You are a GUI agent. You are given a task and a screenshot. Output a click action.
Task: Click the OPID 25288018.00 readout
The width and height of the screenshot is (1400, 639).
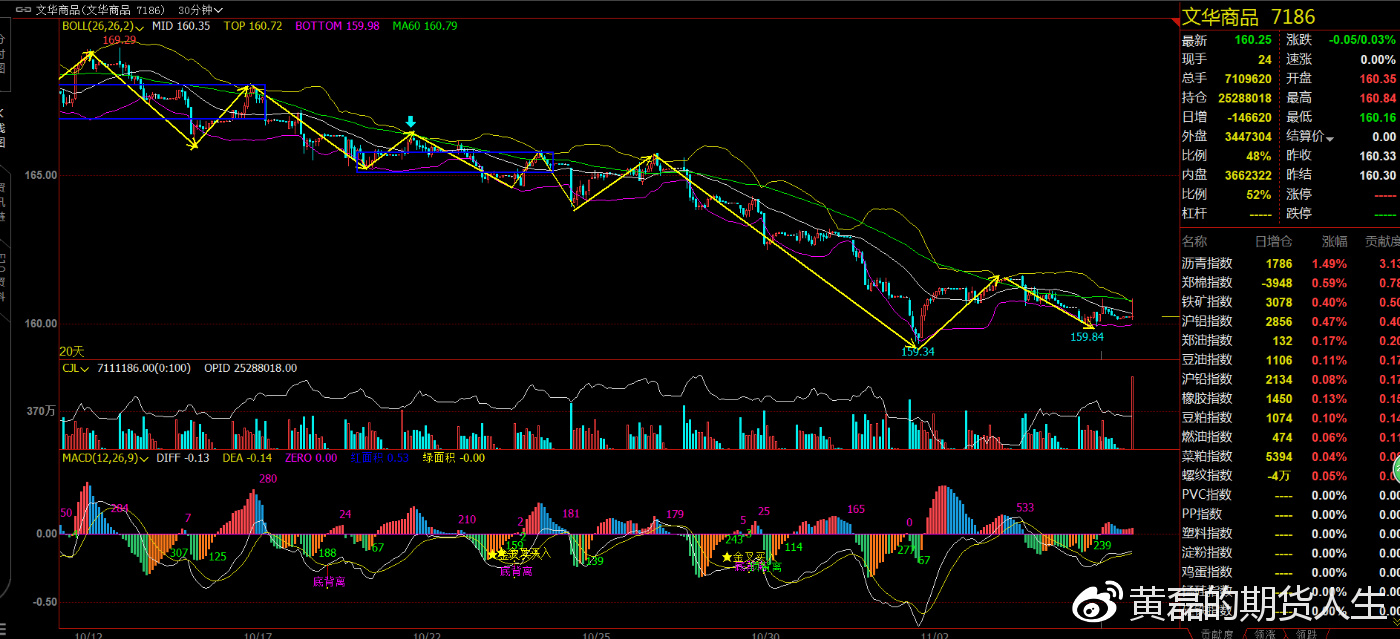click(251, 368)
